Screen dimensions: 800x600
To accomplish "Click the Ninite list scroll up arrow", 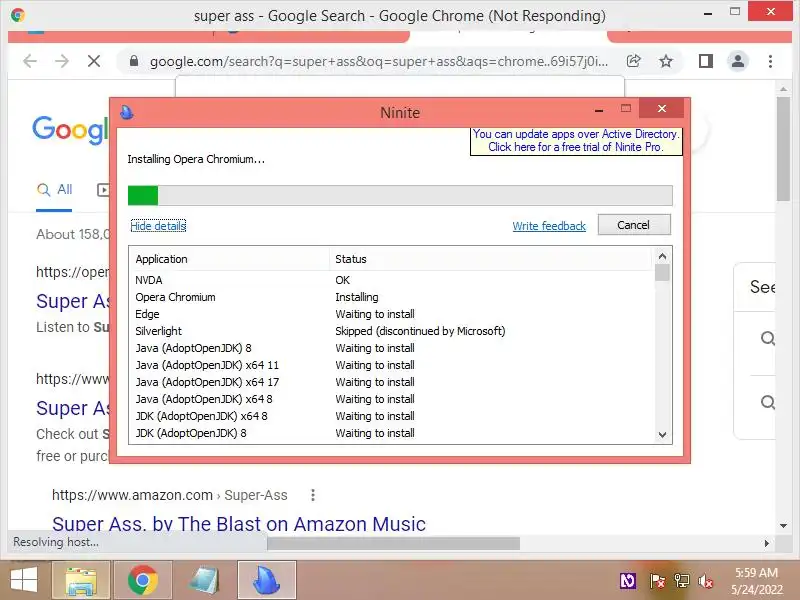I will (662, 256).
